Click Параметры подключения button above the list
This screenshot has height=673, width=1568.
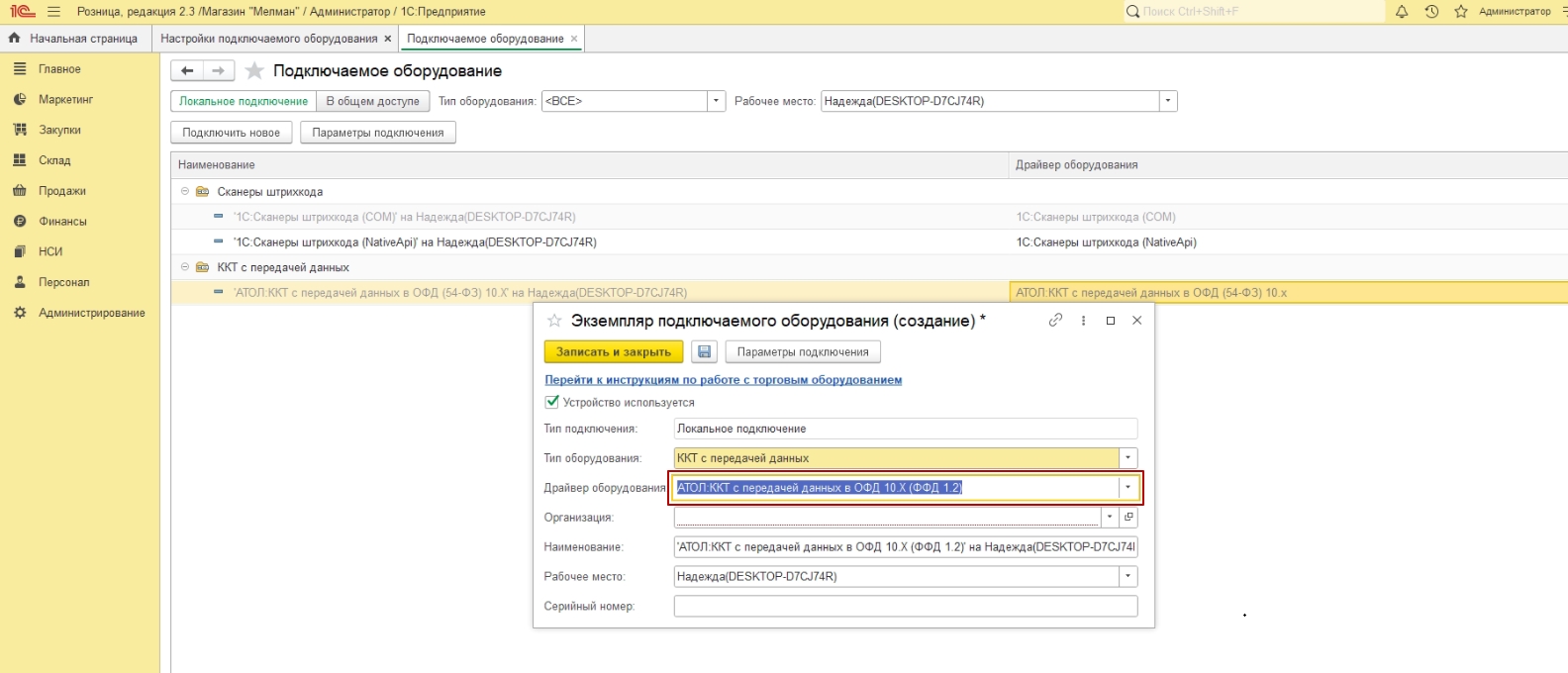[x=378, y=133]
